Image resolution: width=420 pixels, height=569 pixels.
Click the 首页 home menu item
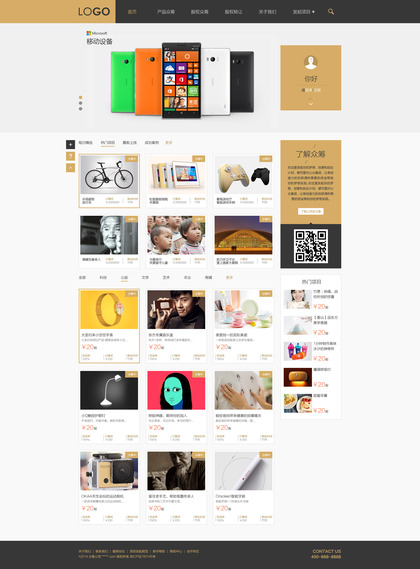click(132, 12)
